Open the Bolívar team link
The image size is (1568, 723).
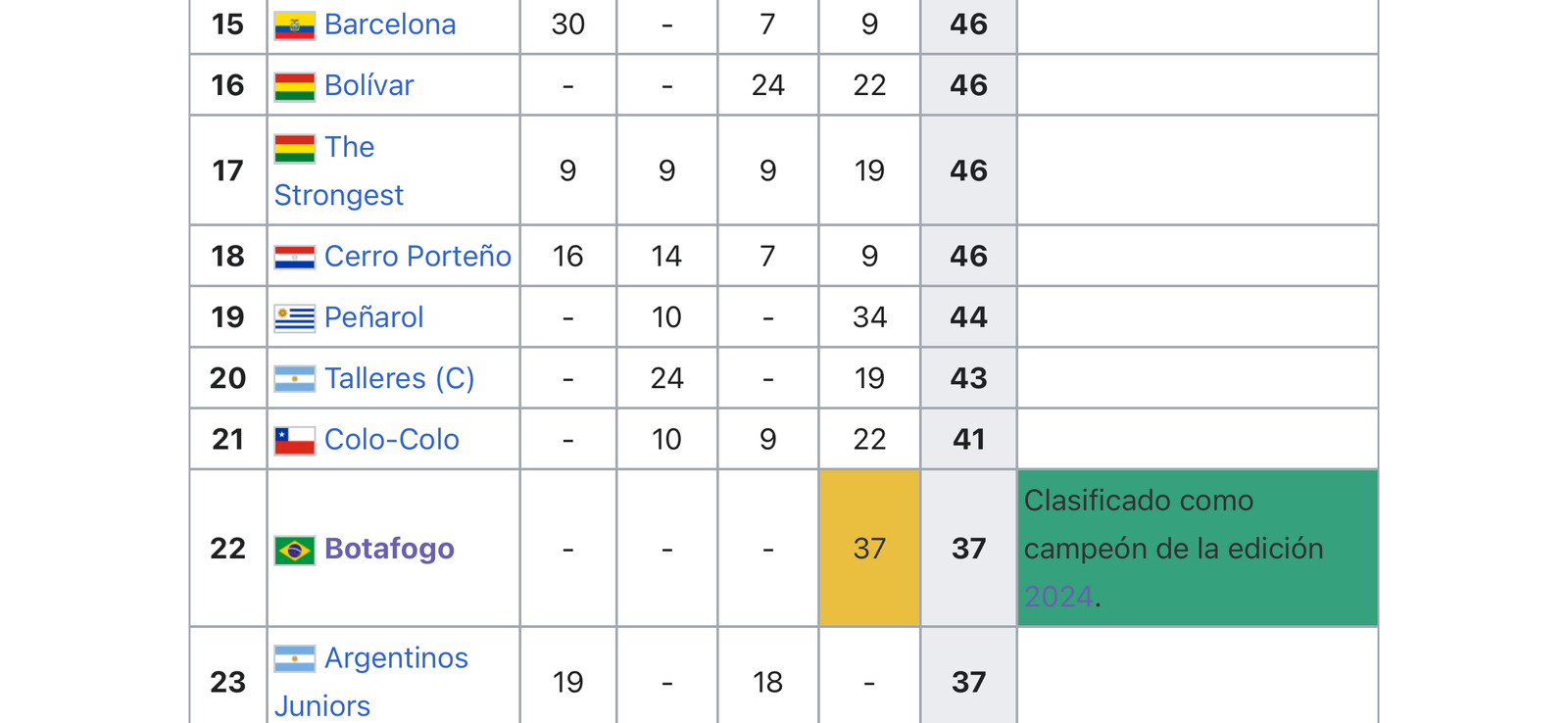pyautogui.click(x=368, y=85)
